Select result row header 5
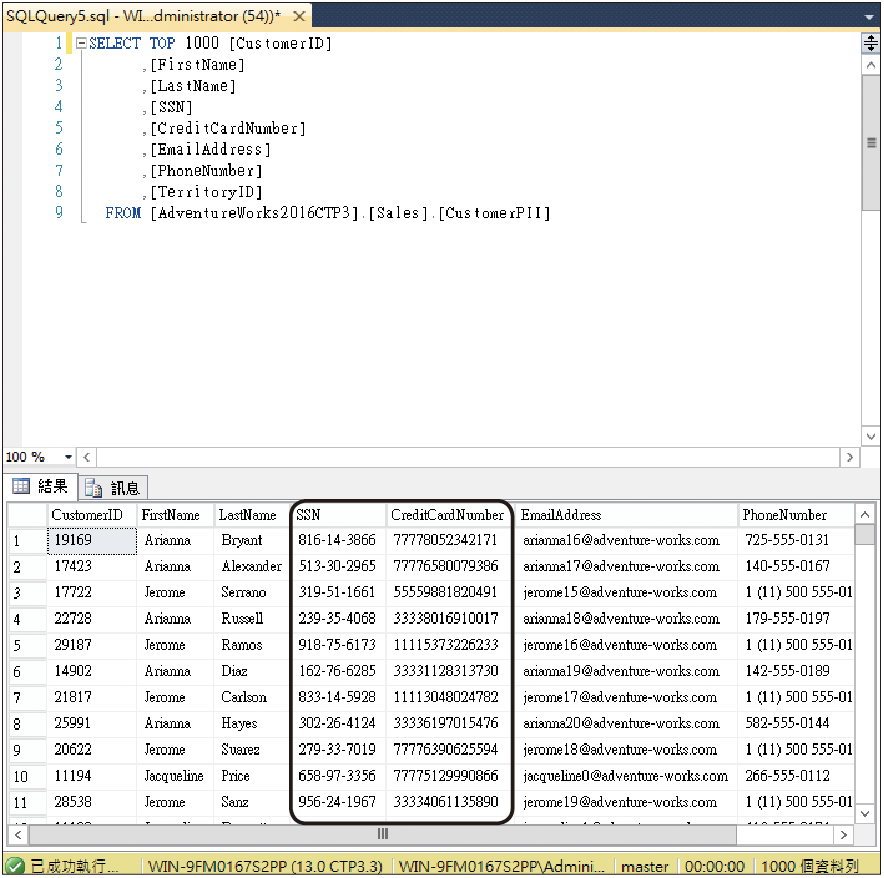This screenshot has height=878, width=884. 27,645
